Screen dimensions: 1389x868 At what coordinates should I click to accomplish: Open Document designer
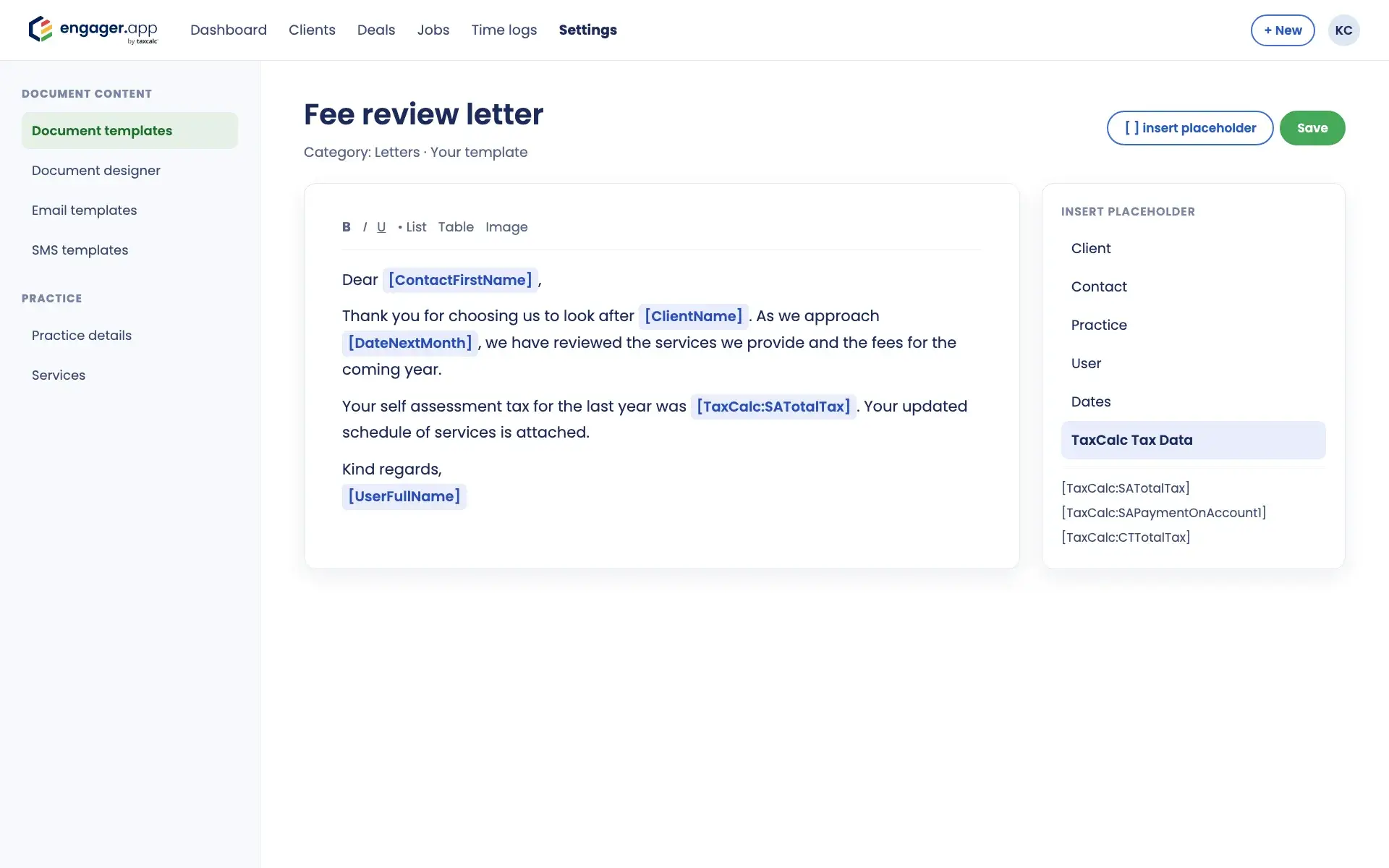(x=129, y=171)
